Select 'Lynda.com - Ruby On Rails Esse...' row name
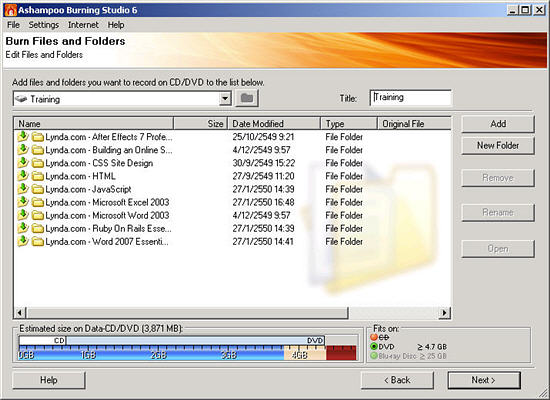The image size is (550, 400). (108, 229)
